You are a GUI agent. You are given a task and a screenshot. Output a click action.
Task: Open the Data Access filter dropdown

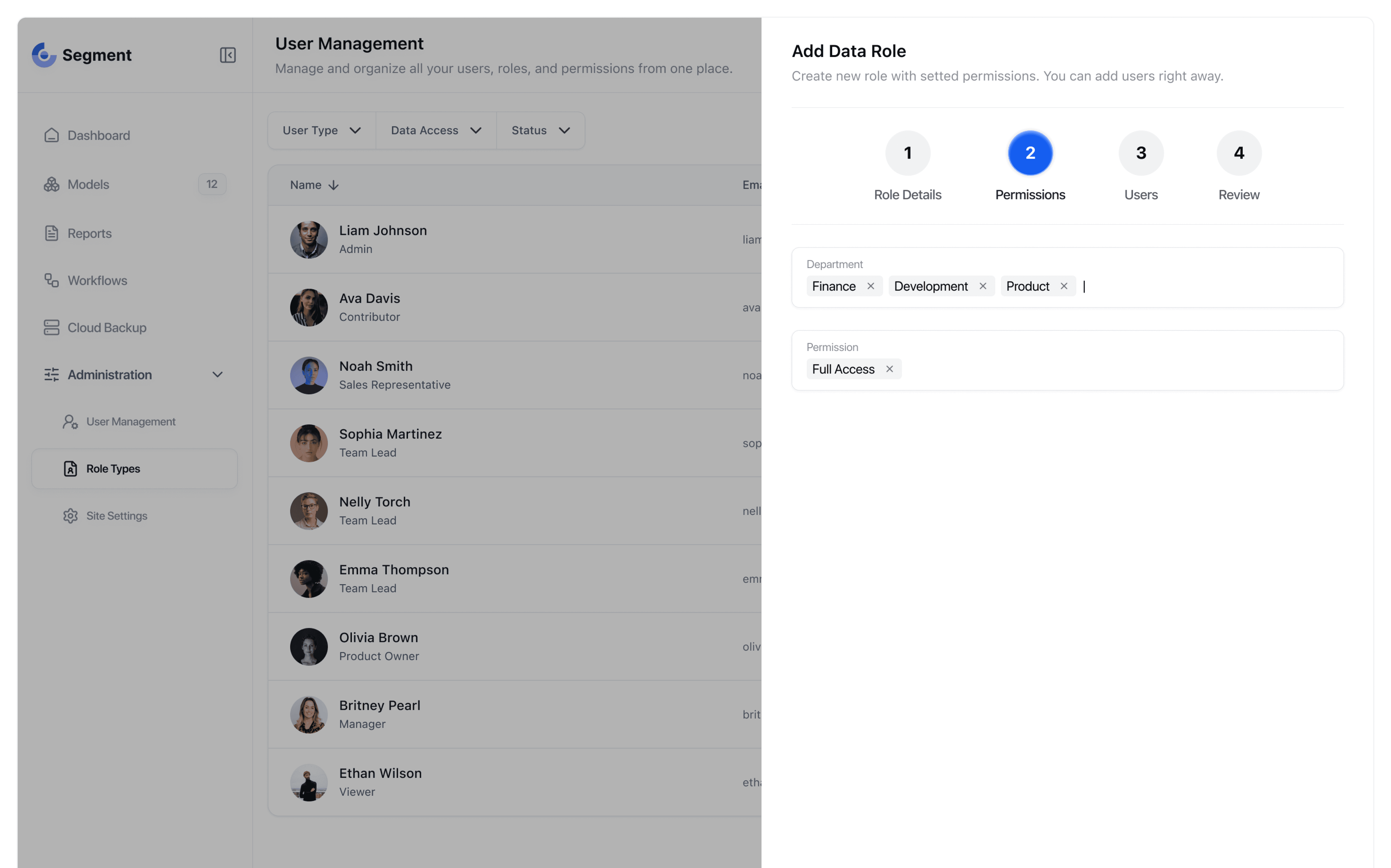436,130
